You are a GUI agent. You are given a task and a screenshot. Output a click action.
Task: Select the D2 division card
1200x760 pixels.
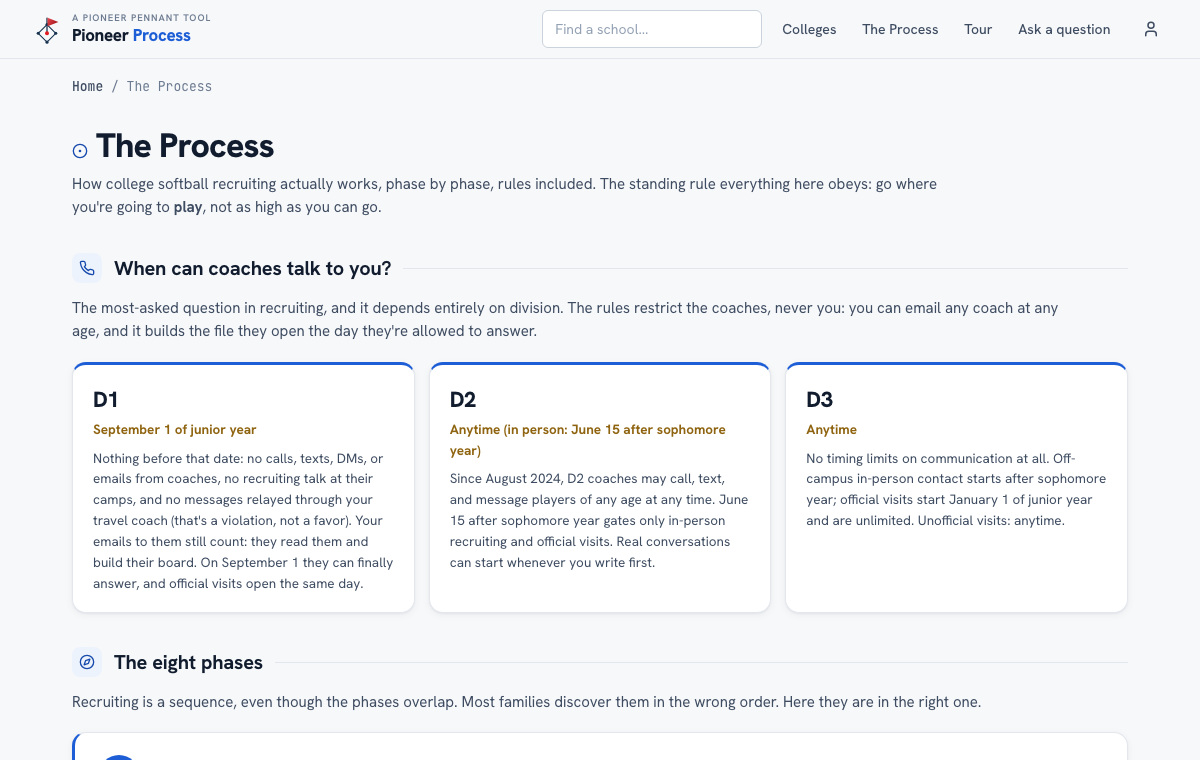pos(600,487)
